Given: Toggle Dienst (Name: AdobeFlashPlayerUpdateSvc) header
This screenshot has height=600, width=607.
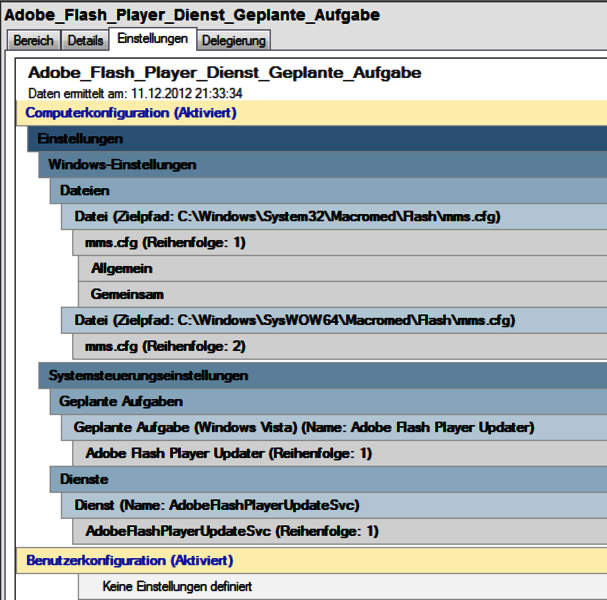Looking at the screenshot, I should click(334, 505).
